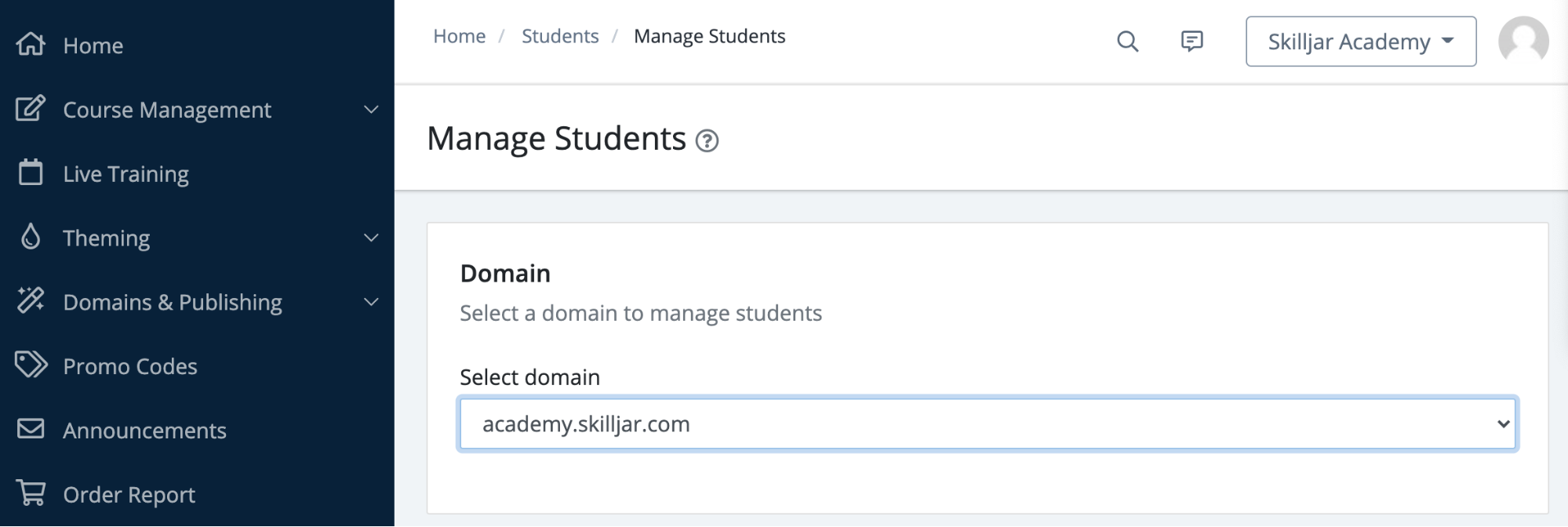Click the Theming droplet icon
The height and width of the screenshot is (527, 1568).
tap(31, 237)
